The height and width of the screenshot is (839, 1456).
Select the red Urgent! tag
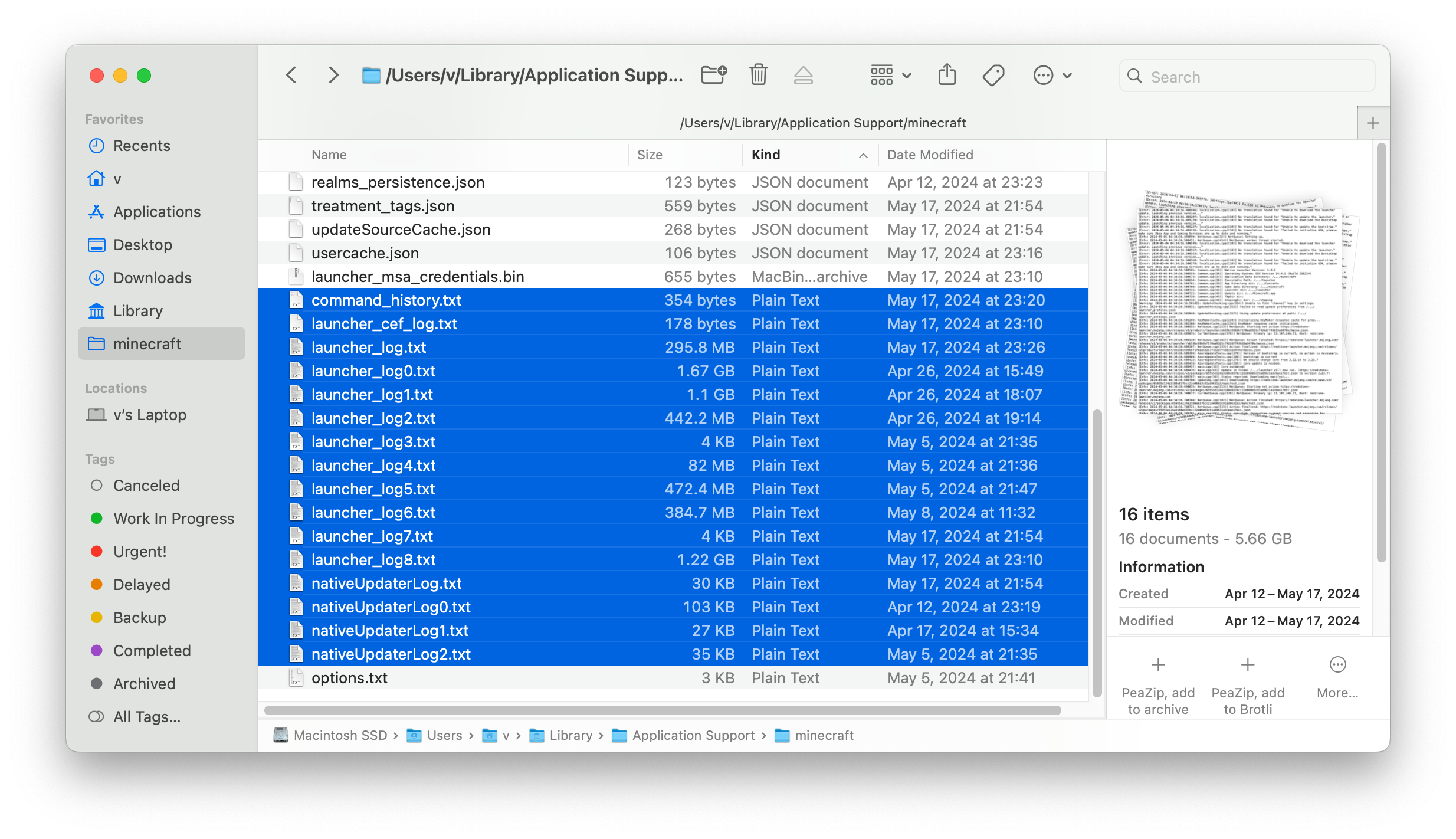tap(139, 552)
